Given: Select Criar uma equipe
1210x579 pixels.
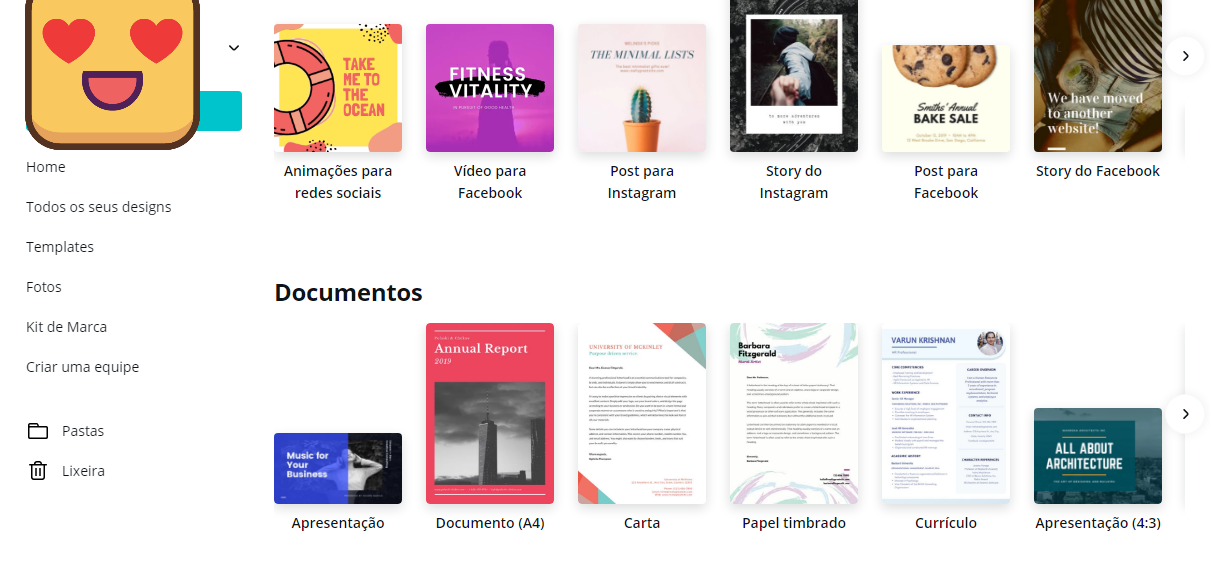Looking at the screenshot, I should 83,367.
